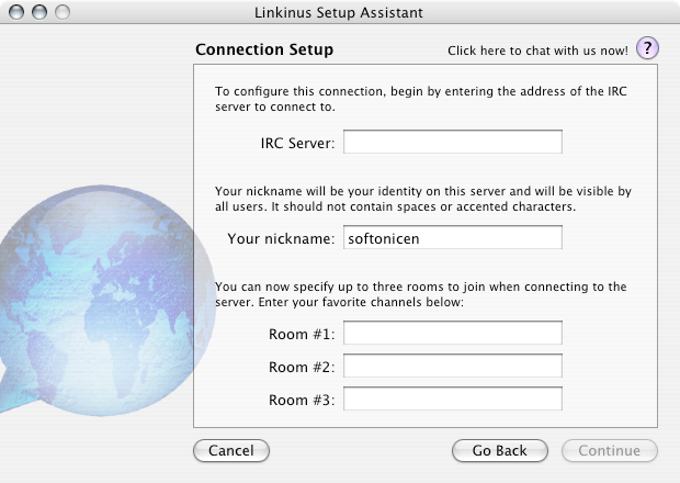This screenshot has height=483, width=680.
Task: Place cursor in Room #3 field
Action: point(452,399)
